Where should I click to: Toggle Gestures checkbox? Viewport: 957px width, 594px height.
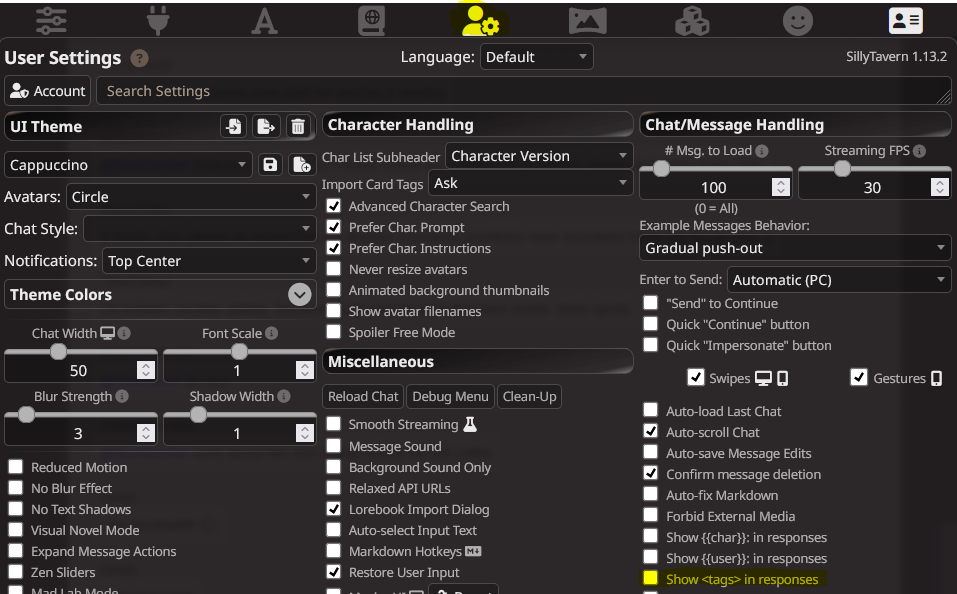(859, 377)
